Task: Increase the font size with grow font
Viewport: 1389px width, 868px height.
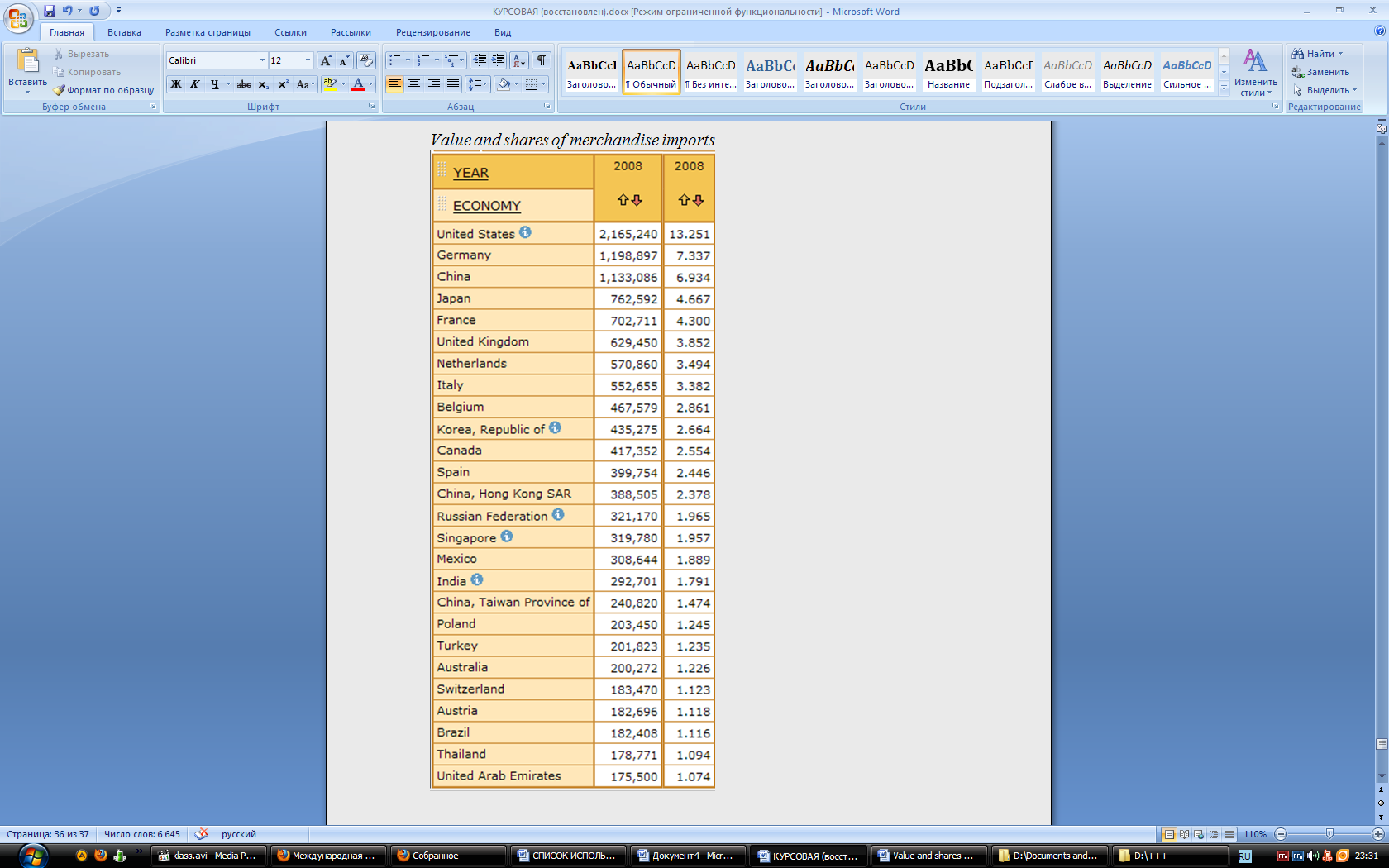Action: point(326,60)
